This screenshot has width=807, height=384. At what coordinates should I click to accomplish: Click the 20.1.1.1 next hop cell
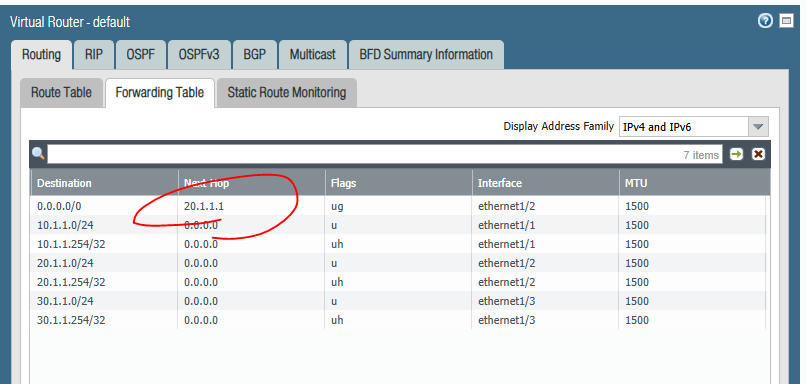[x=204, y=206]
